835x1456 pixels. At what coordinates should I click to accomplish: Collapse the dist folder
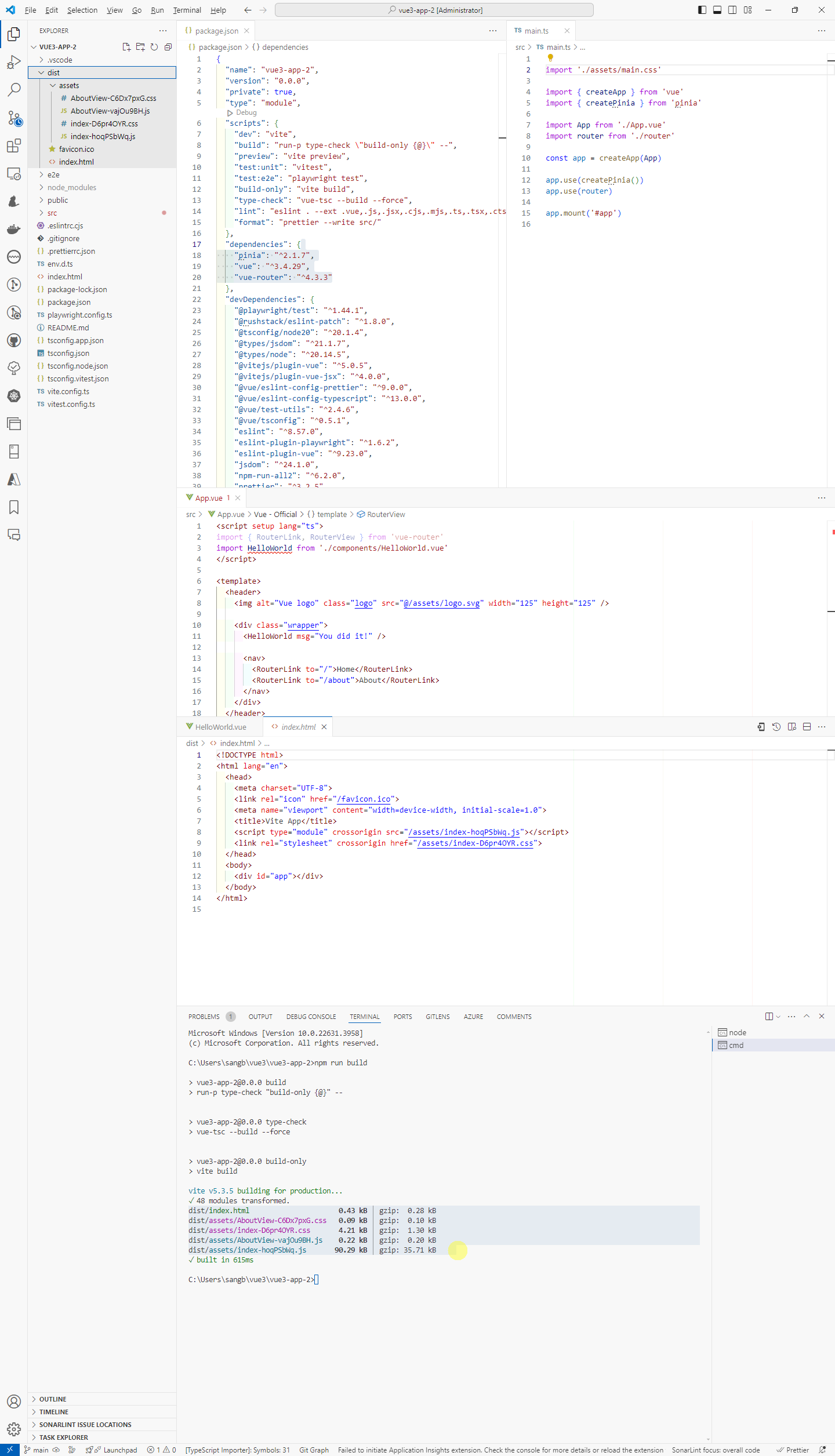[41, 72]
